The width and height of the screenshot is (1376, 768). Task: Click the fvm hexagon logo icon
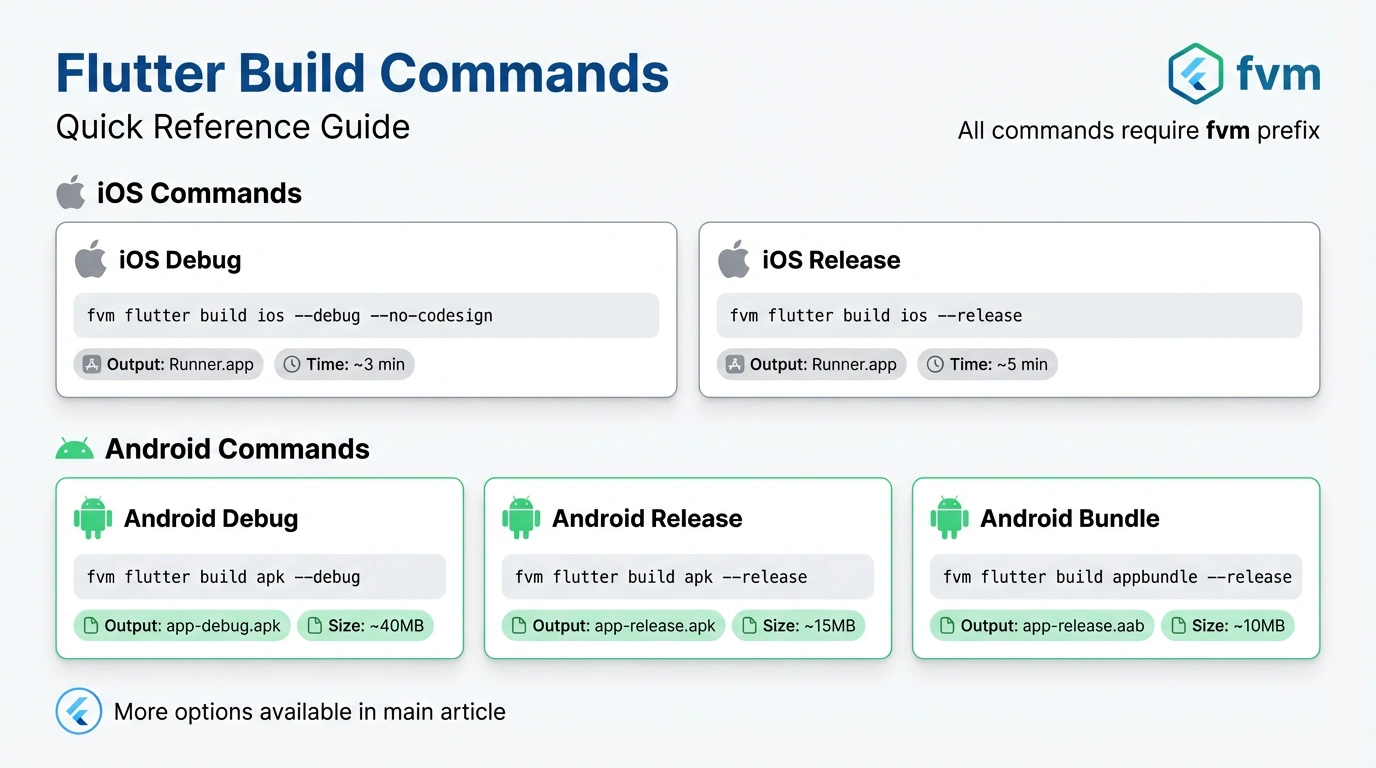tap(1196, 73)
